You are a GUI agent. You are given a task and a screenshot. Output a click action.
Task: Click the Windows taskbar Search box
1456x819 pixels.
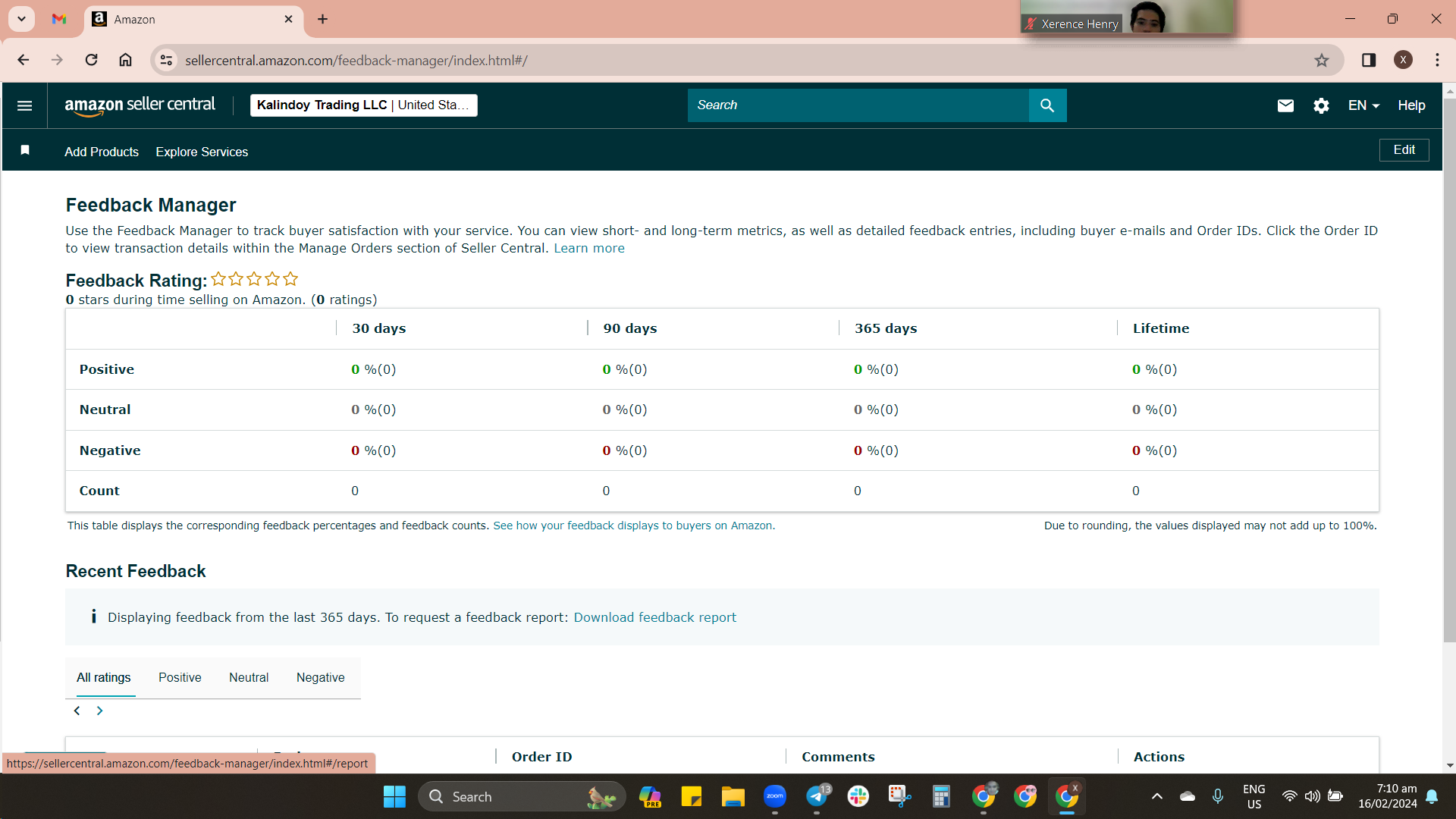[x=522, y=796]
